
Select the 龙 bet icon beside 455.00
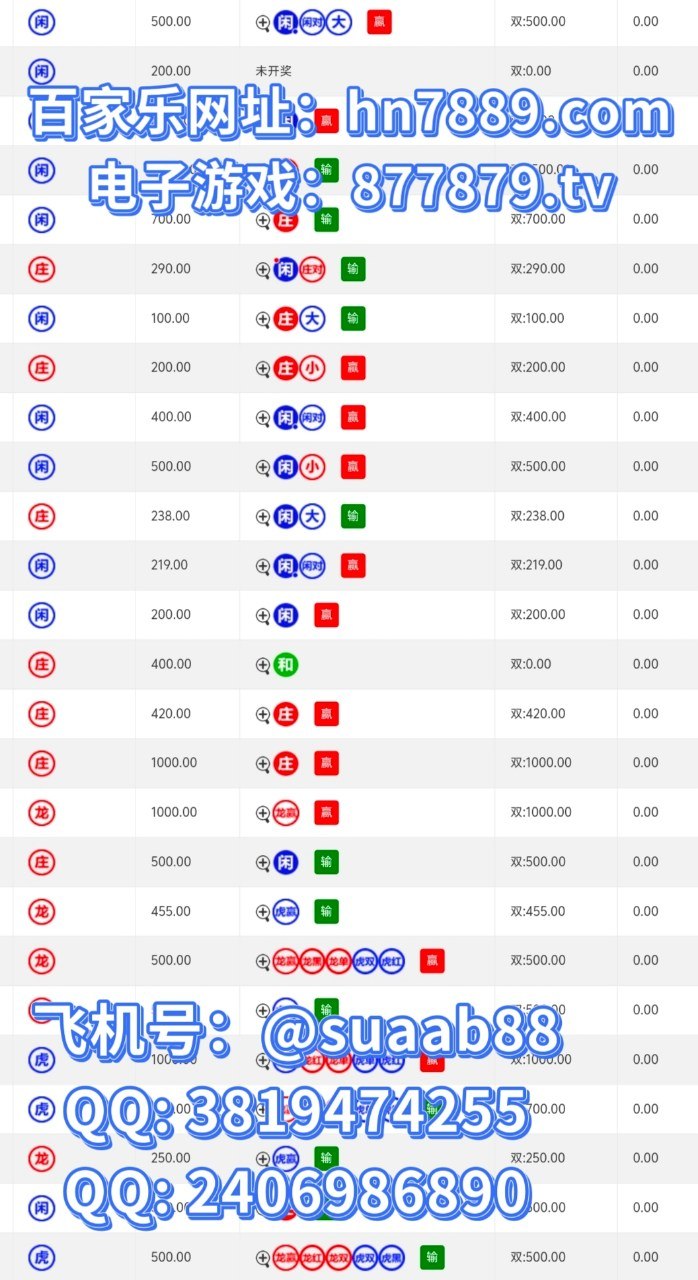click(42, 912)
